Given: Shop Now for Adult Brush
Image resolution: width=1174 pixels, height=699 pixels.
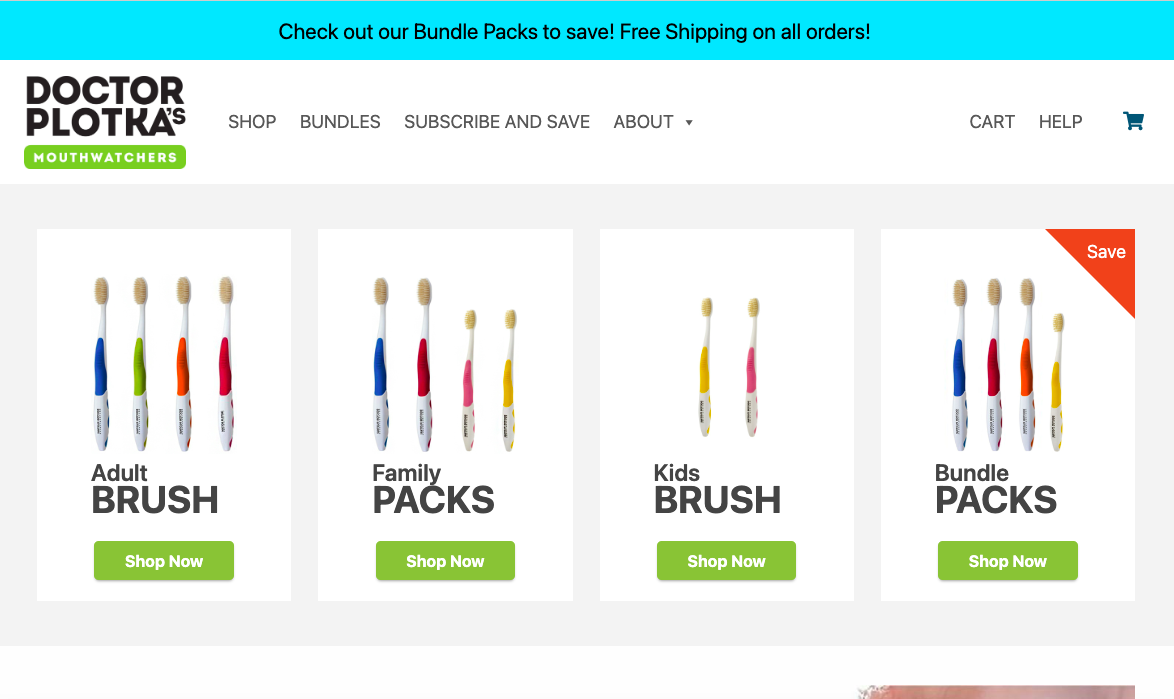Looking at the screenshot, I should 164,561.
